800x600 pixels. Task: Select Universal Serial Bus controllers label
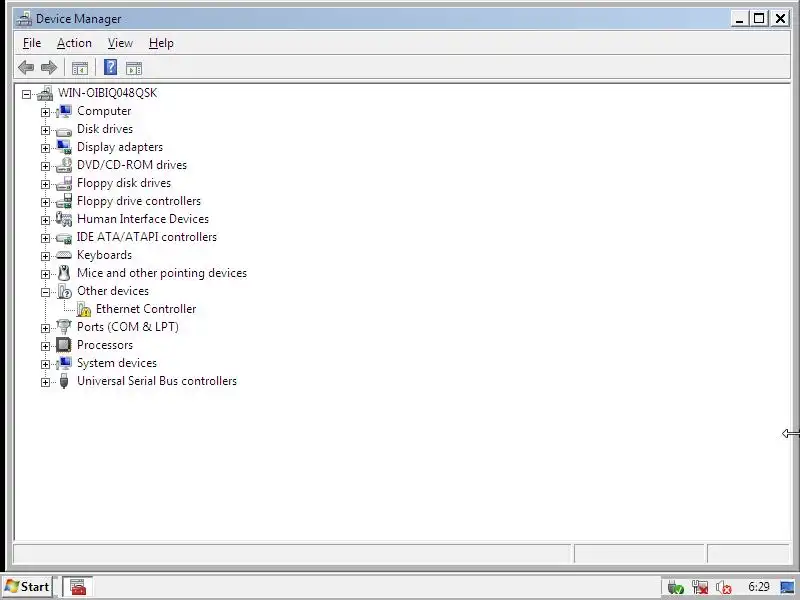157,381
